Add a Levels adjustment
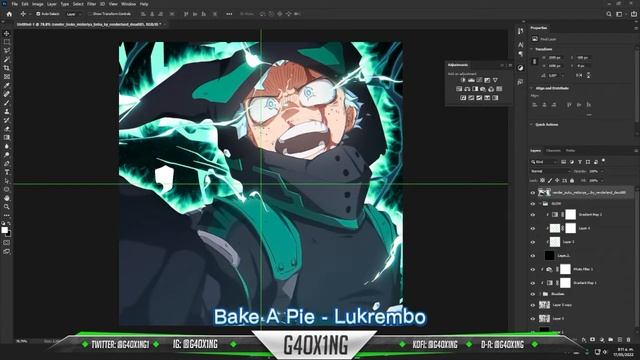The height and width of the screenshot is (360, 640). click(x=471, y=80)
